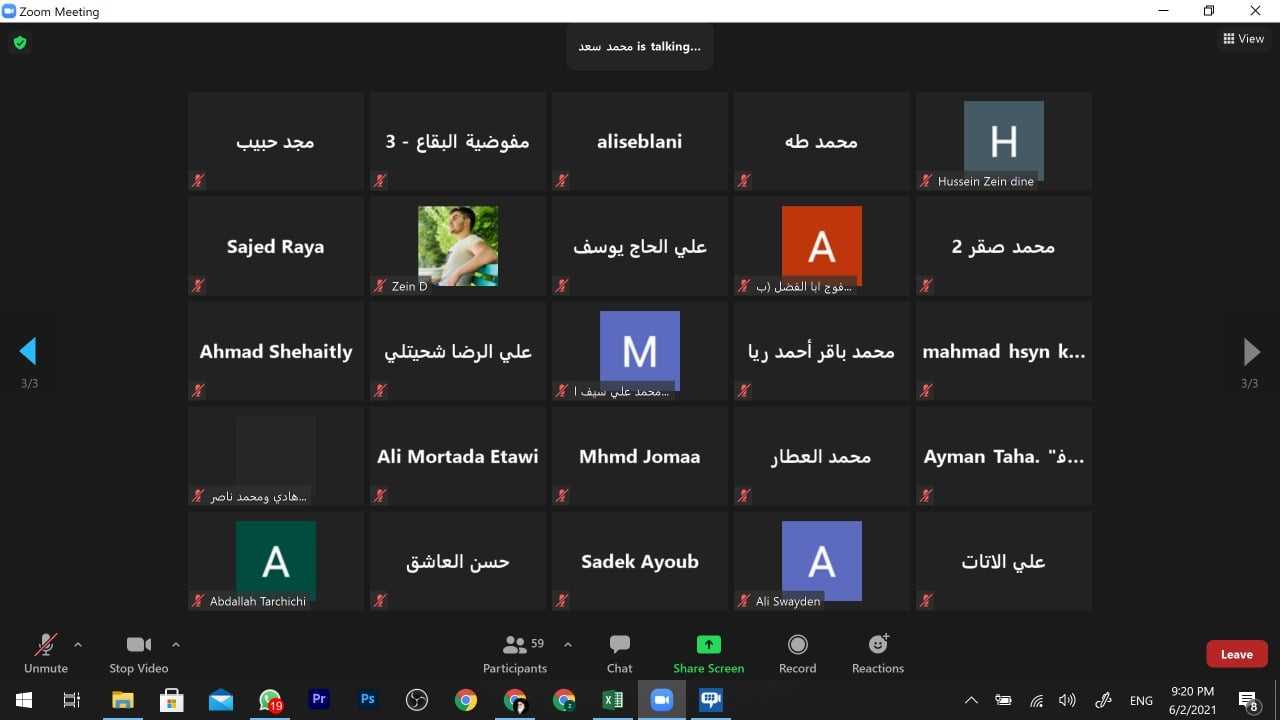1280x720 pixels.
Task: Unmute the microphone
Action: 45,653
